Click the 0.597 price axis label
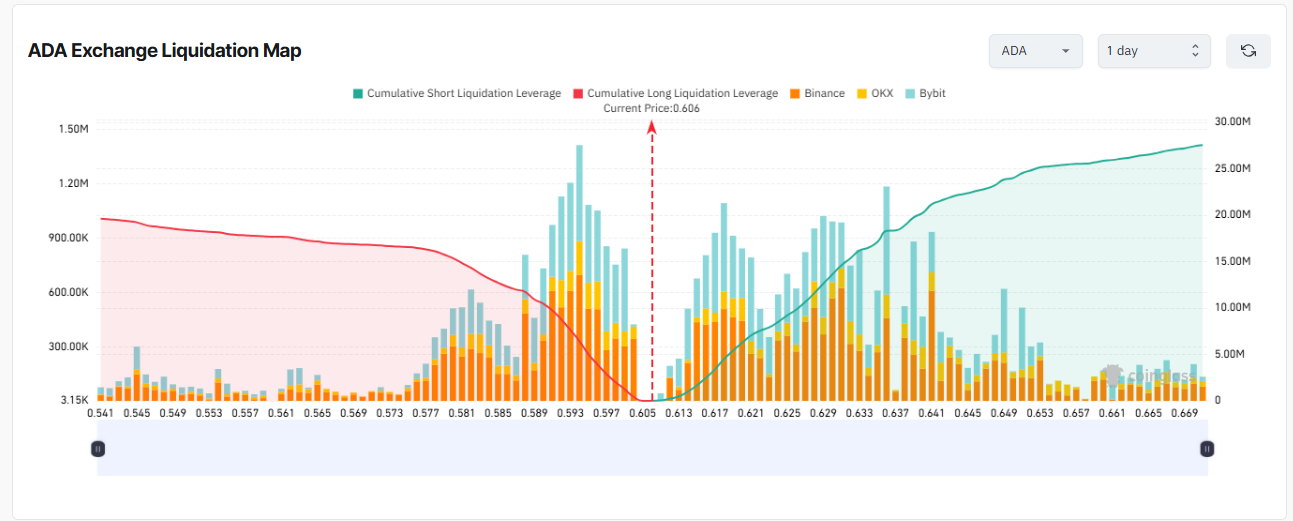The height and width of the screenshot is (521, 1293). coord(606,412)
